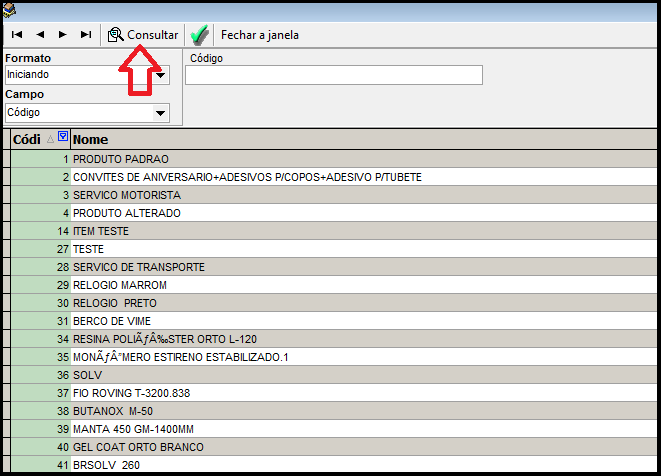Click the Consultar button label
Screen dimensions: 661x476
point(152,35)
